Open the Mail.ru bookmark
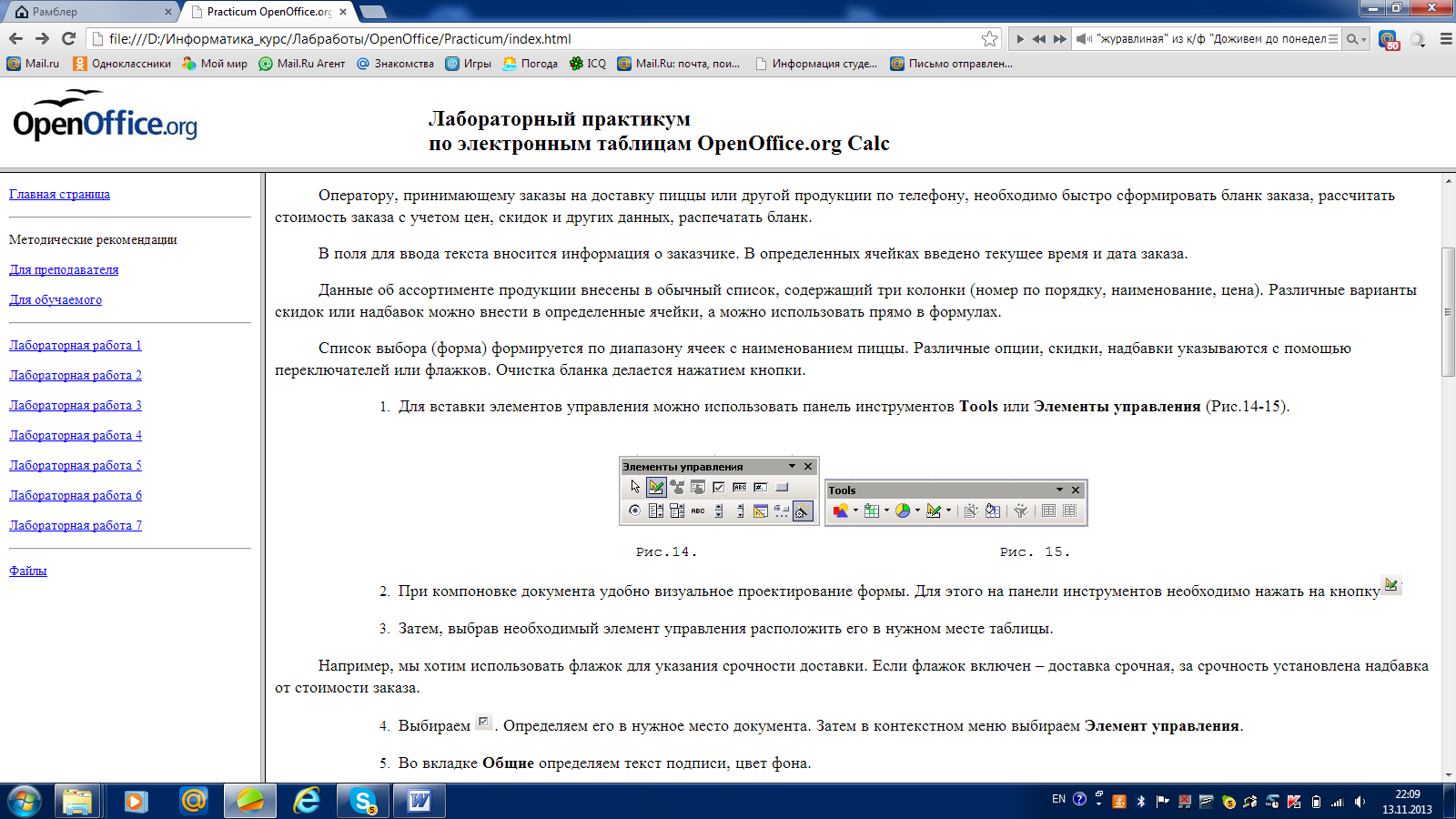 point(33,64)
